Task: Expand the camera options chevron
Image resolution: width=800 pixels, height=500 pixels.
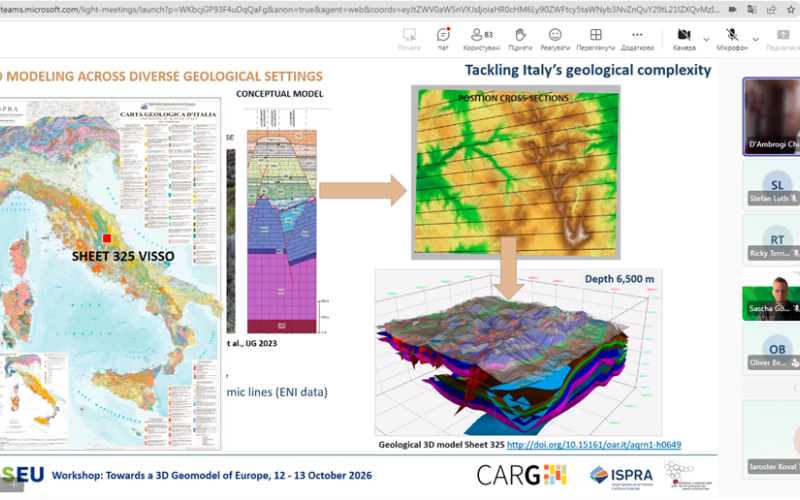Action: [x=706, y=39]
